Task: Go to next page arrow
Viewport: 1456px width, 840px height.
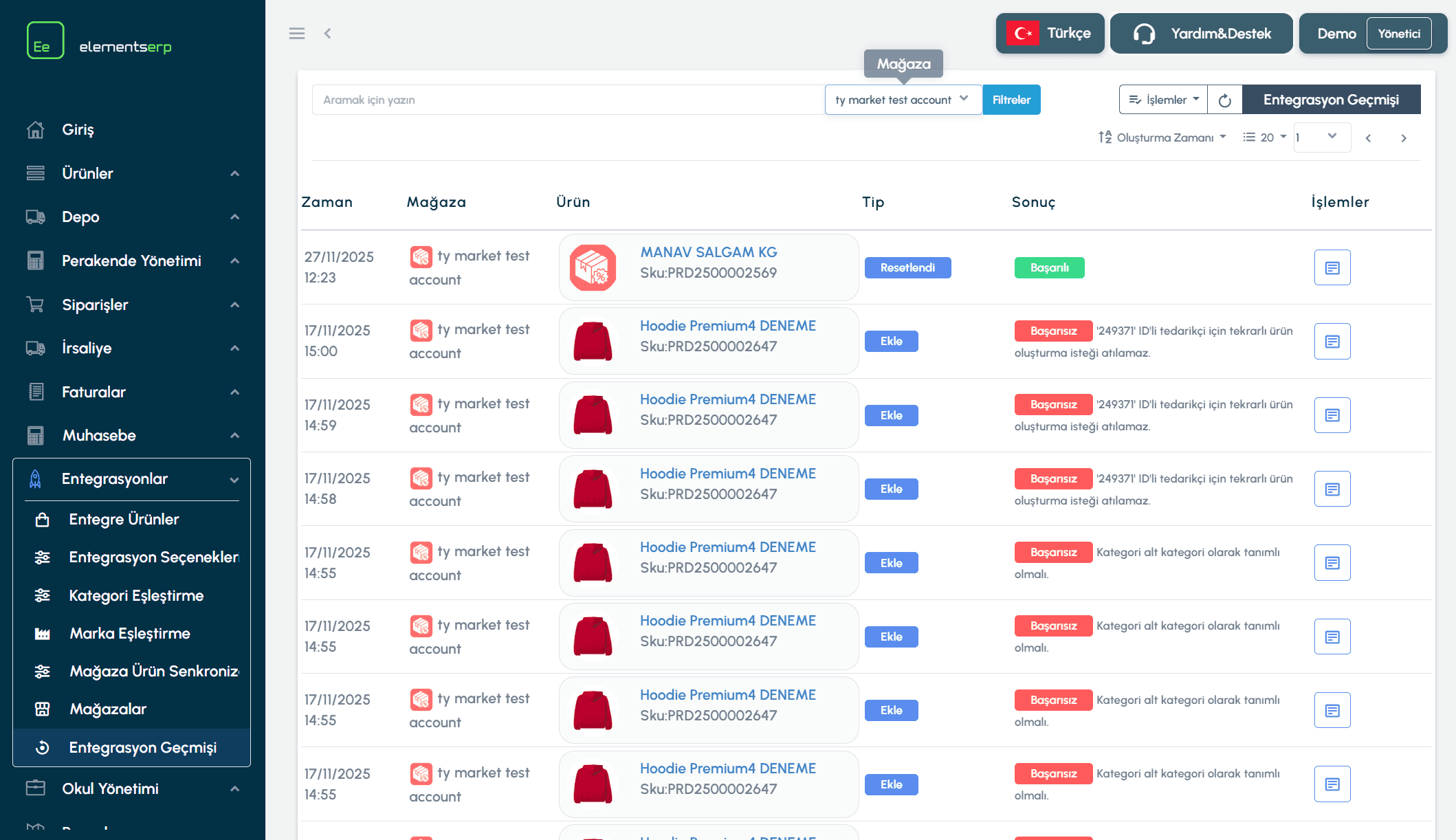Action: [x=1403, y=138]
